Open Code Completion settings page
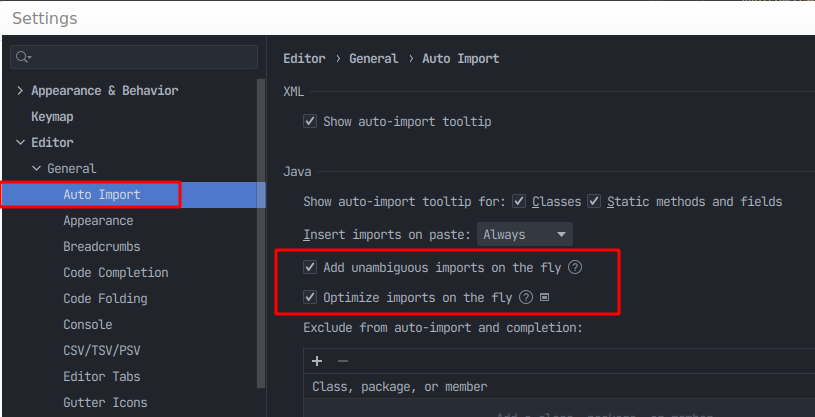 tap(116, 272)
